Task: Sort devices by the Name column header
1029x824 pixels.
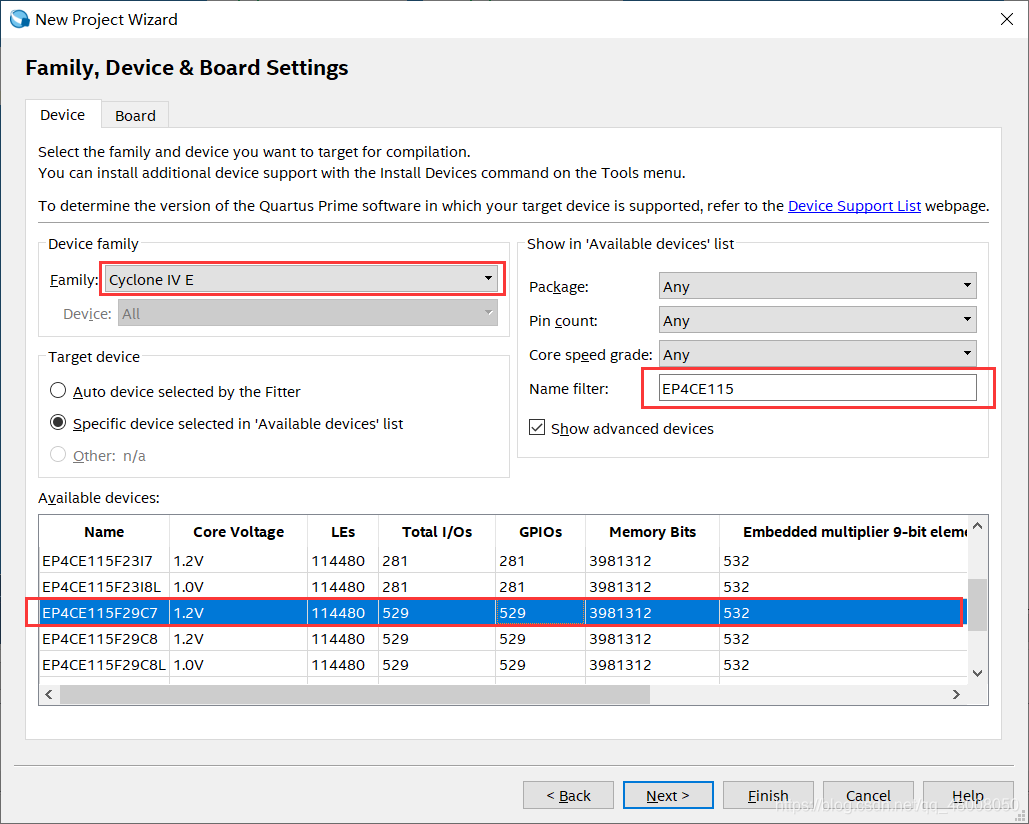Action: coord(104,532)
